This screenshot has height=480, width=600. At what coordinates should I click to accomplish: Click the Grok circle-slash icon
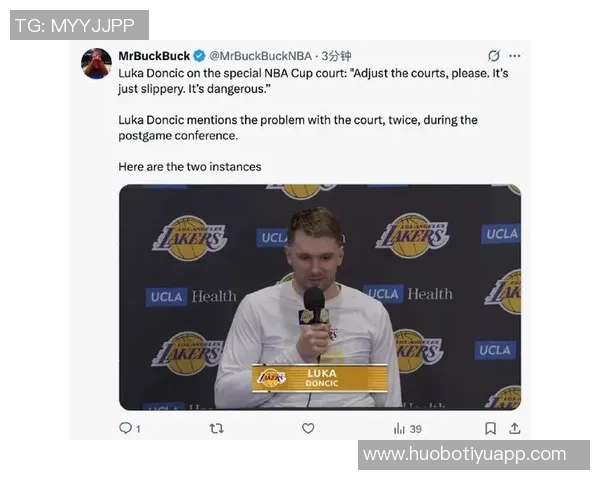point(494,56)
